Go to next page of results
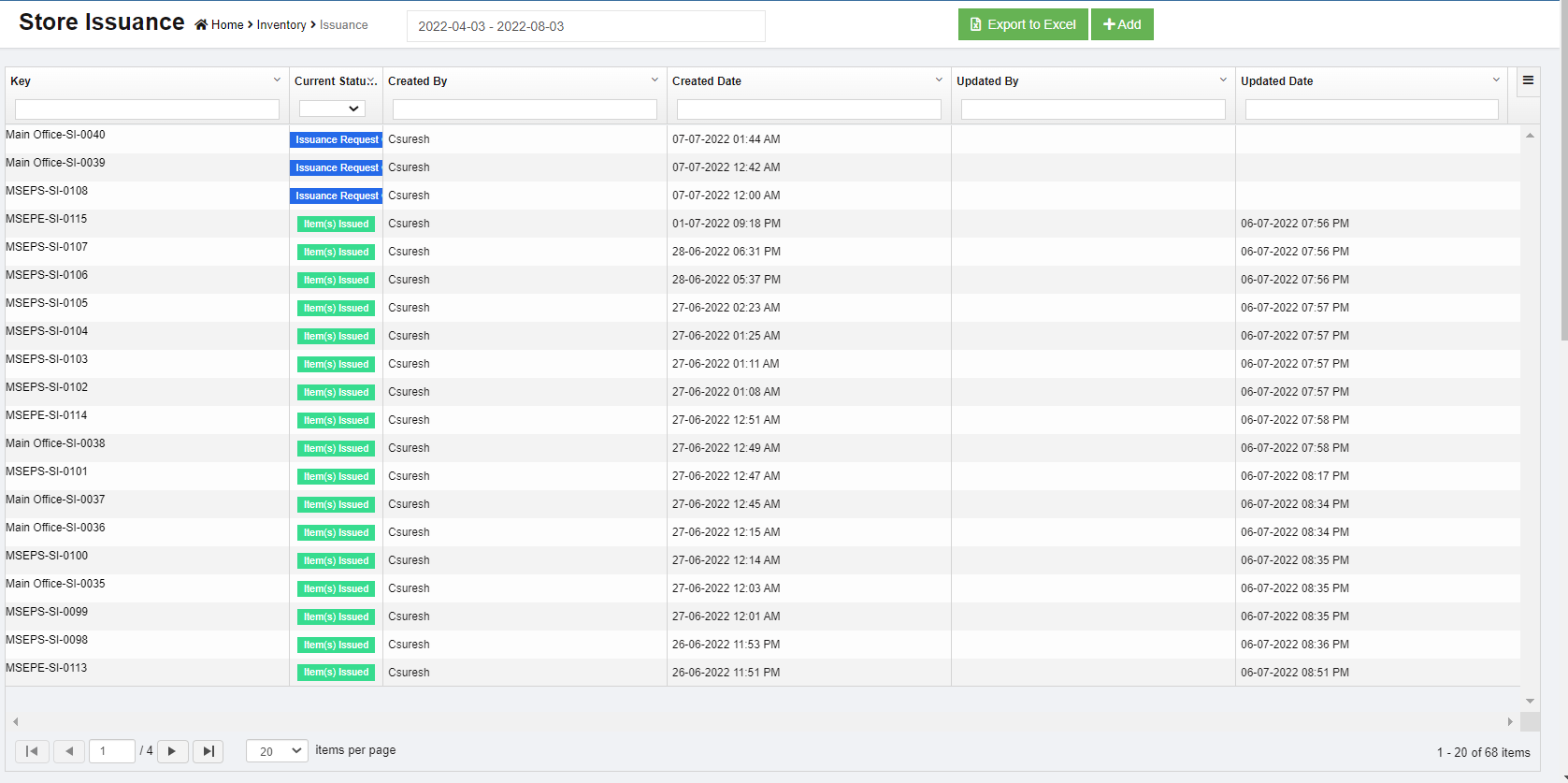This screenshot has height=783, width=1568. coord(172,751)
